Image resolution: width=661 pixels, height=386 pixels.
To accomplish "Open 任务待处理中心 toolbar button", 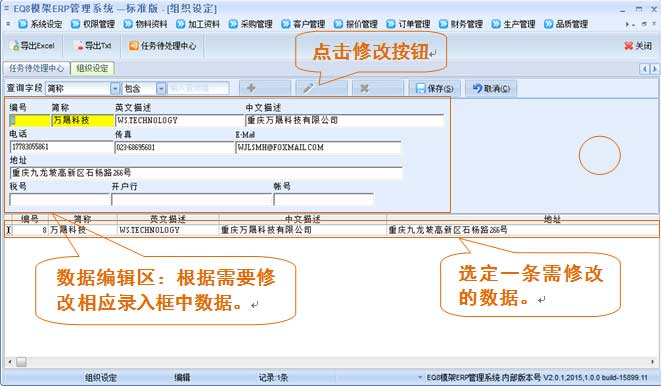I will pyautogui.click(x=163, y=46).
